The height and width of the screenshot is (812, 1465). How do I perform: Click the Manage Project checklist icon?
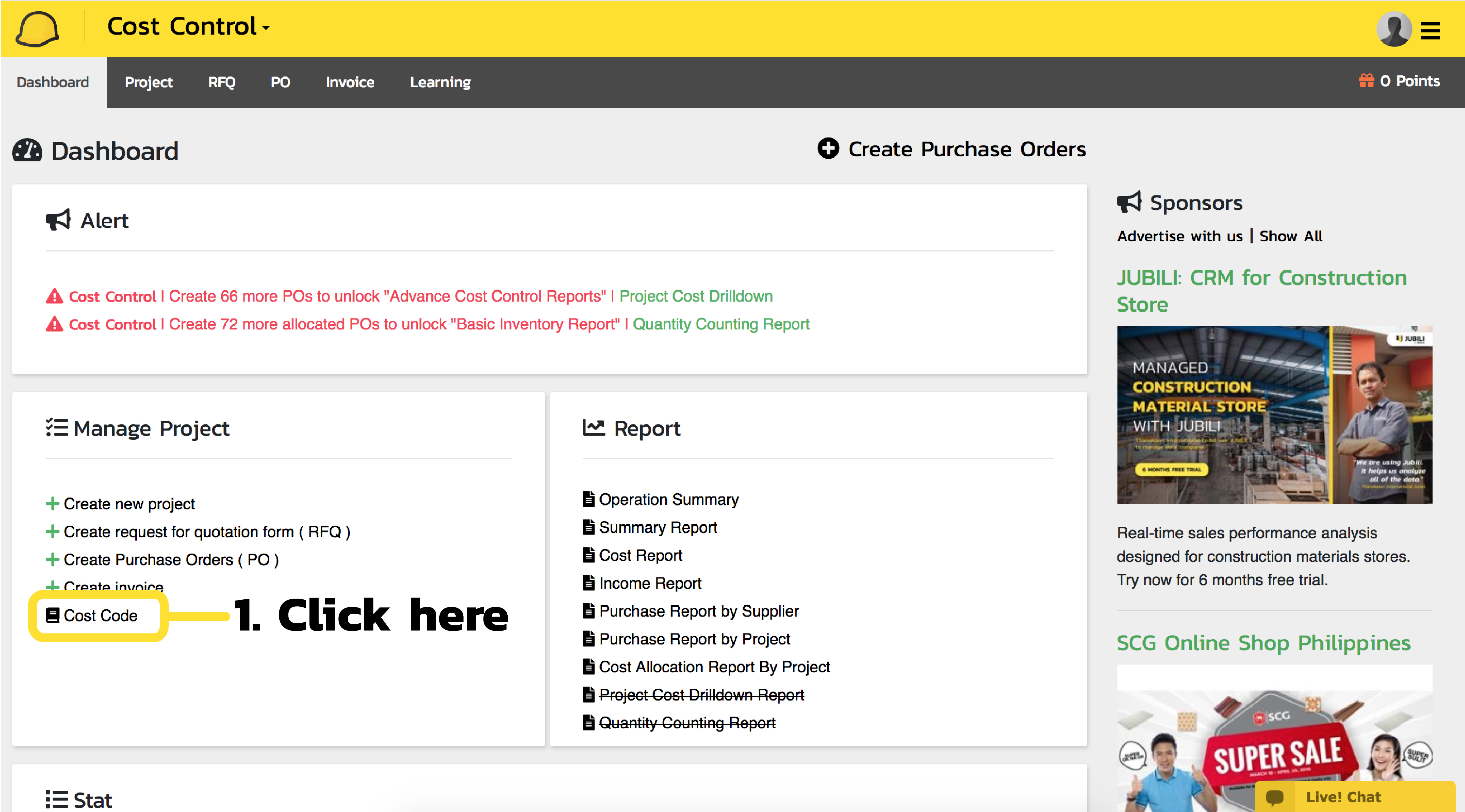pos(57,427)
